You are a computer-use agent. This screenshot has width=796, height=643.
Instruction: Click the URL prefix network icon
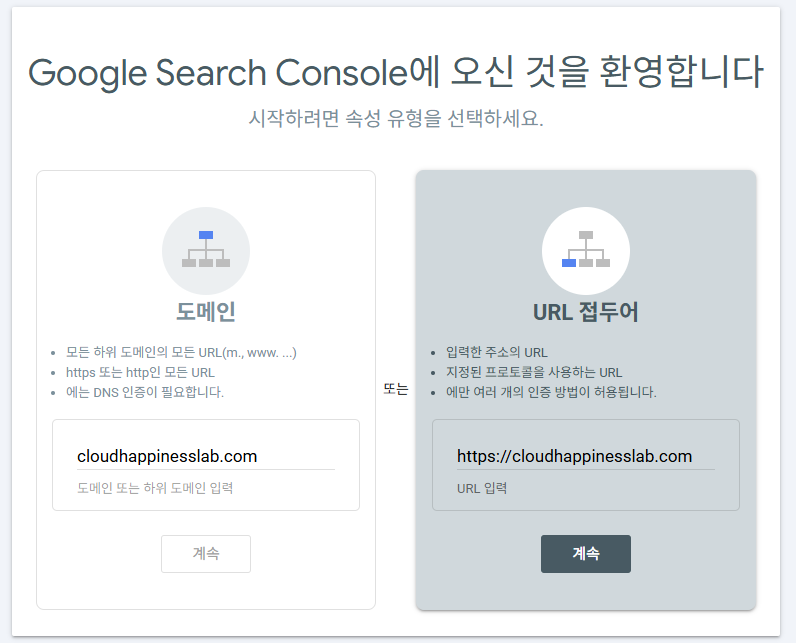pyautogui.click(x=586, y=250)
